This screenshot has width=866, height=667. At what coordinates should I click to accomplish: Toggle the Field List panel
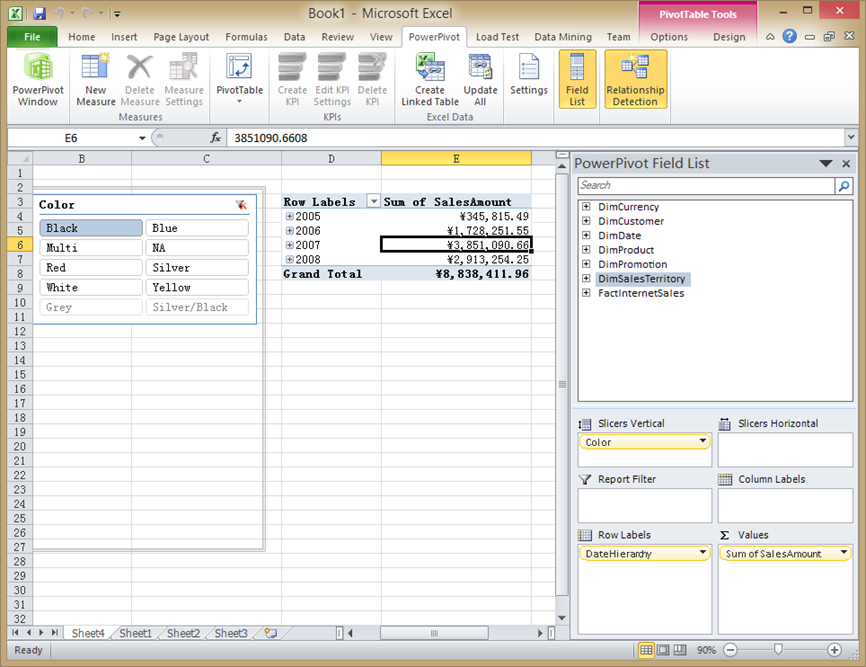point(577,80)
